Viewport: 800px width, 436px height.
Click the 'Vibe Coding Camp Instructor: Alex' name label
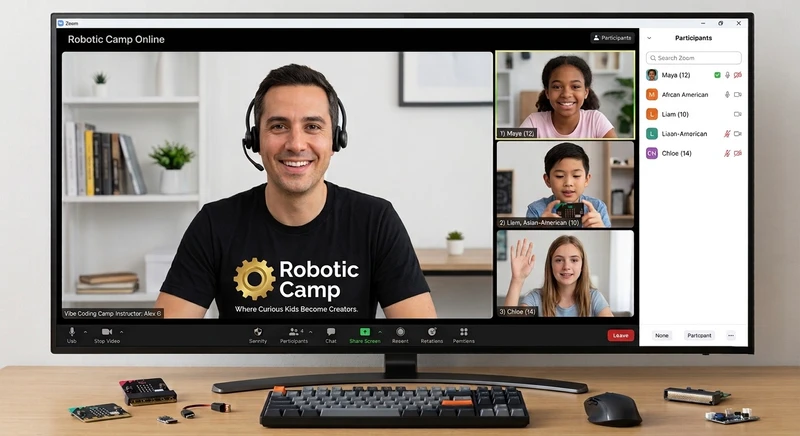click(x=113, y=314)
